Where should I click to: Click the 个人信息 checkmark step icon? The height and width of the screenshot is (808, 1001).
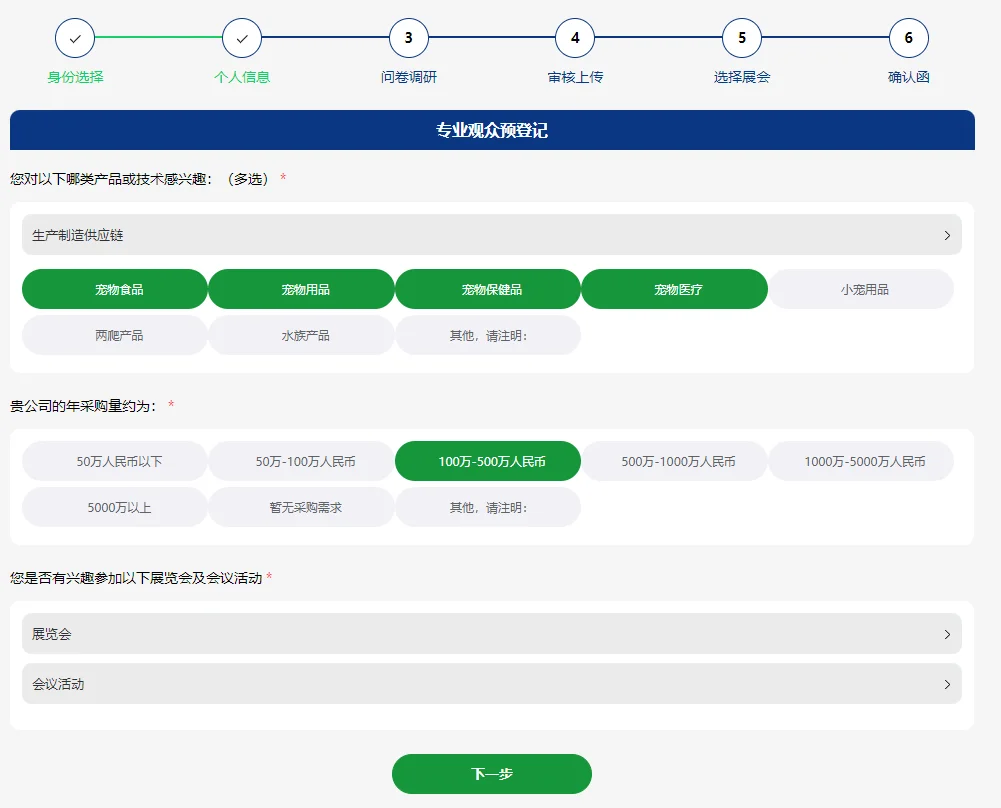coord(241,37)
